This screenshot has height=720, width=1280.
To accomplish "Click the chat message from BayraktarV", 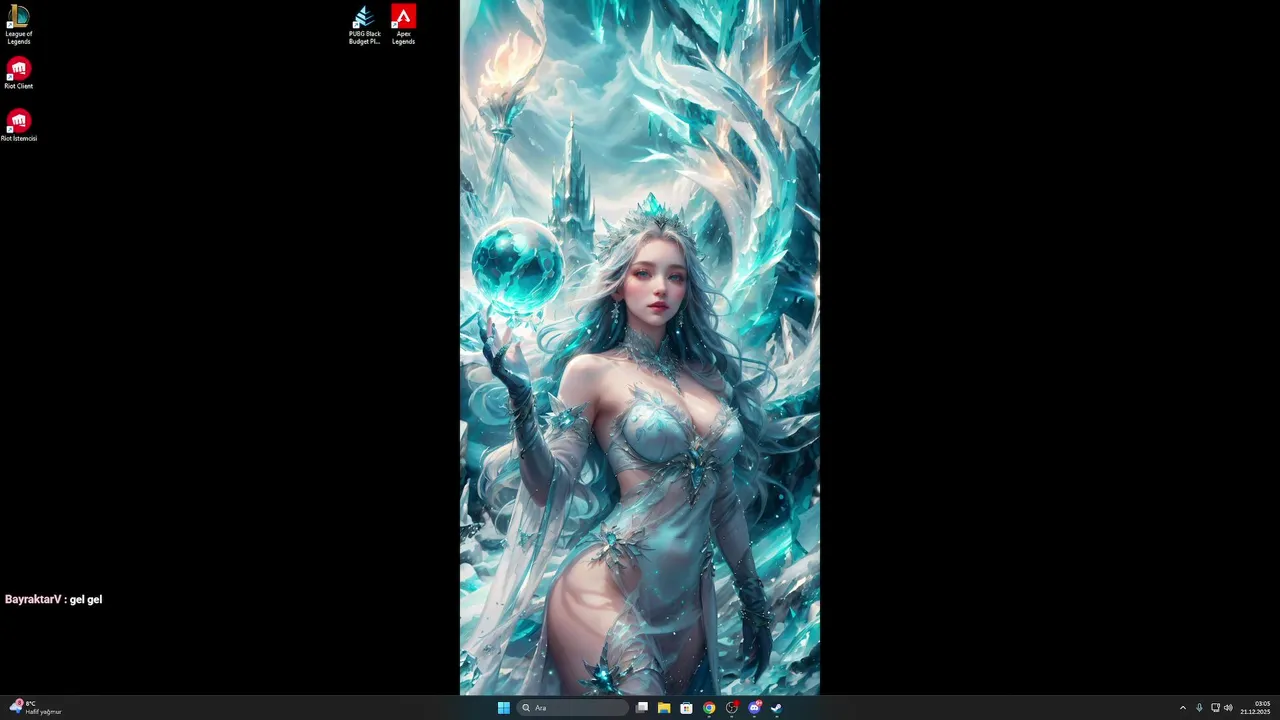I will tap(54, 600).
